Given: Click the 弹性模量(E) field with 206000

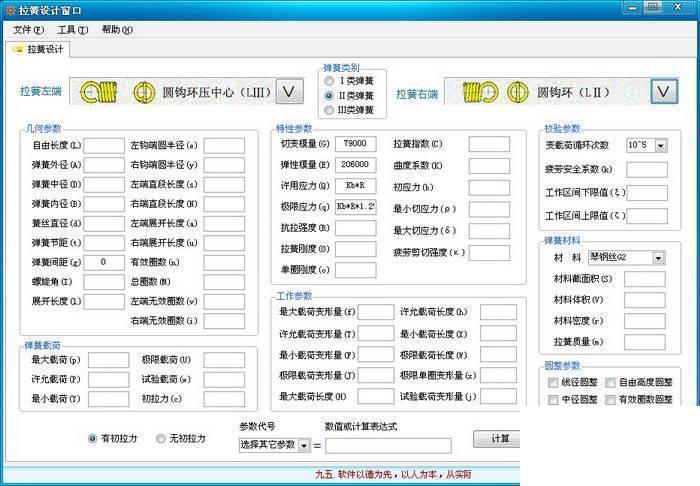Looking at the screenshot, I should [355, 165].
